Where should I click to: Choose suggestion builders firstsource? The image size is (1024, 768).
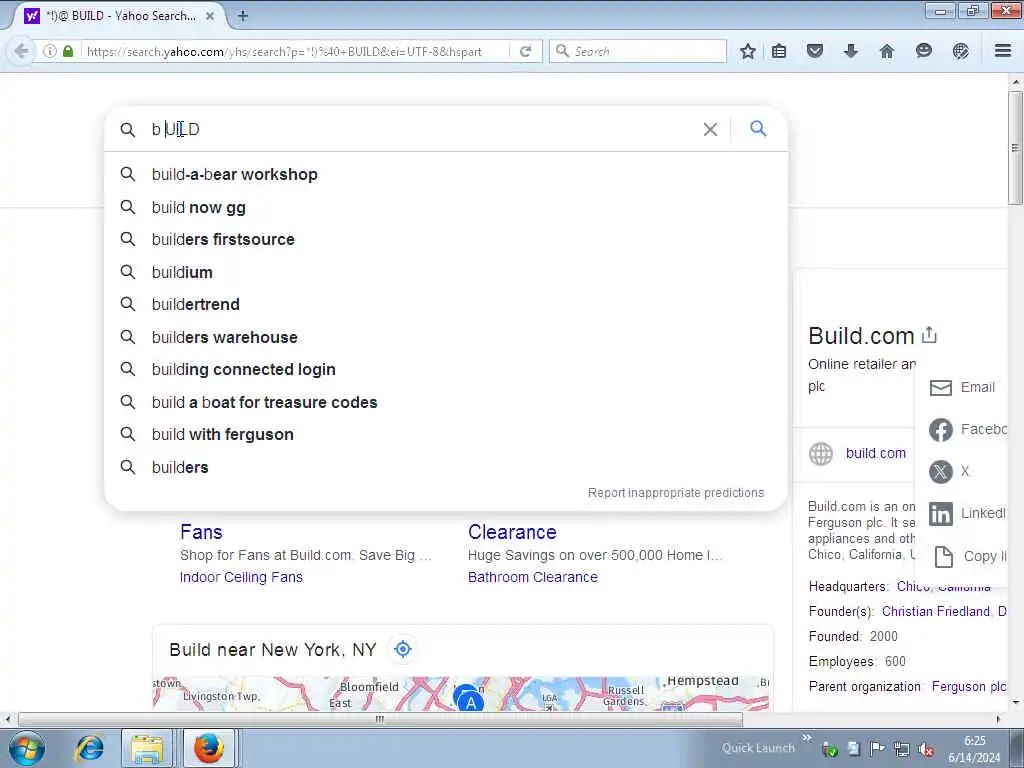click(446, 239)
